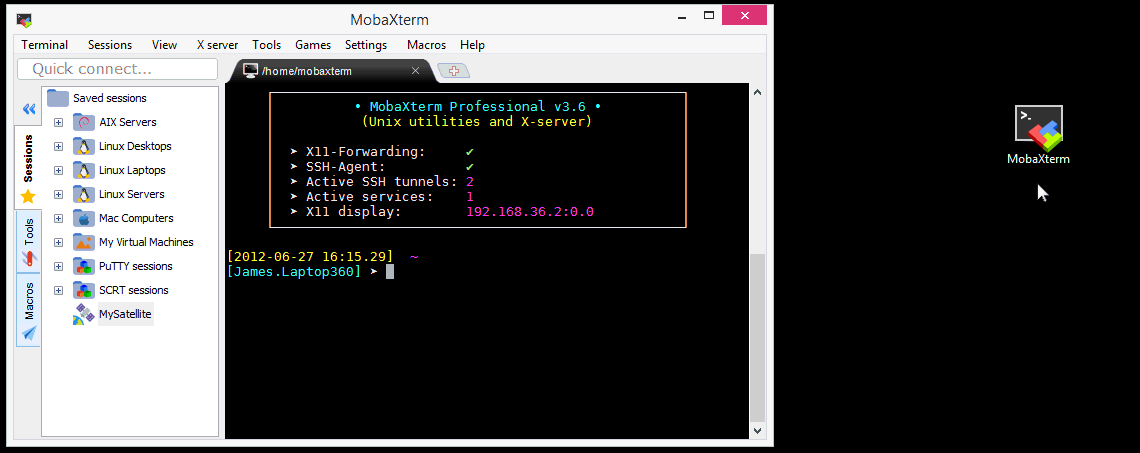Click the terminal scrollbar up arrow

point(757,92)
